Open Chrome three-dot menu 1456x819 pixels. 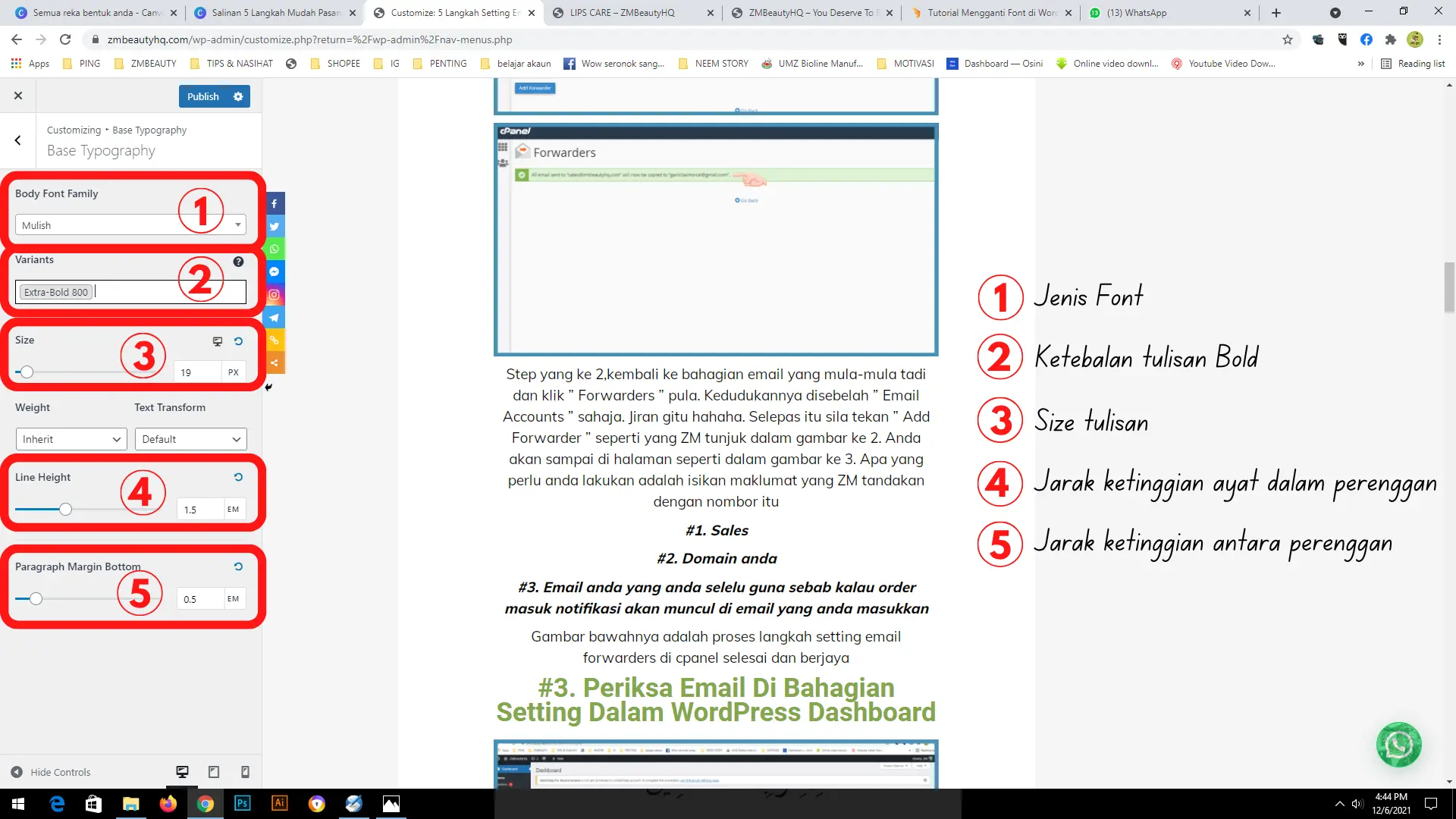pos(1439,39)
